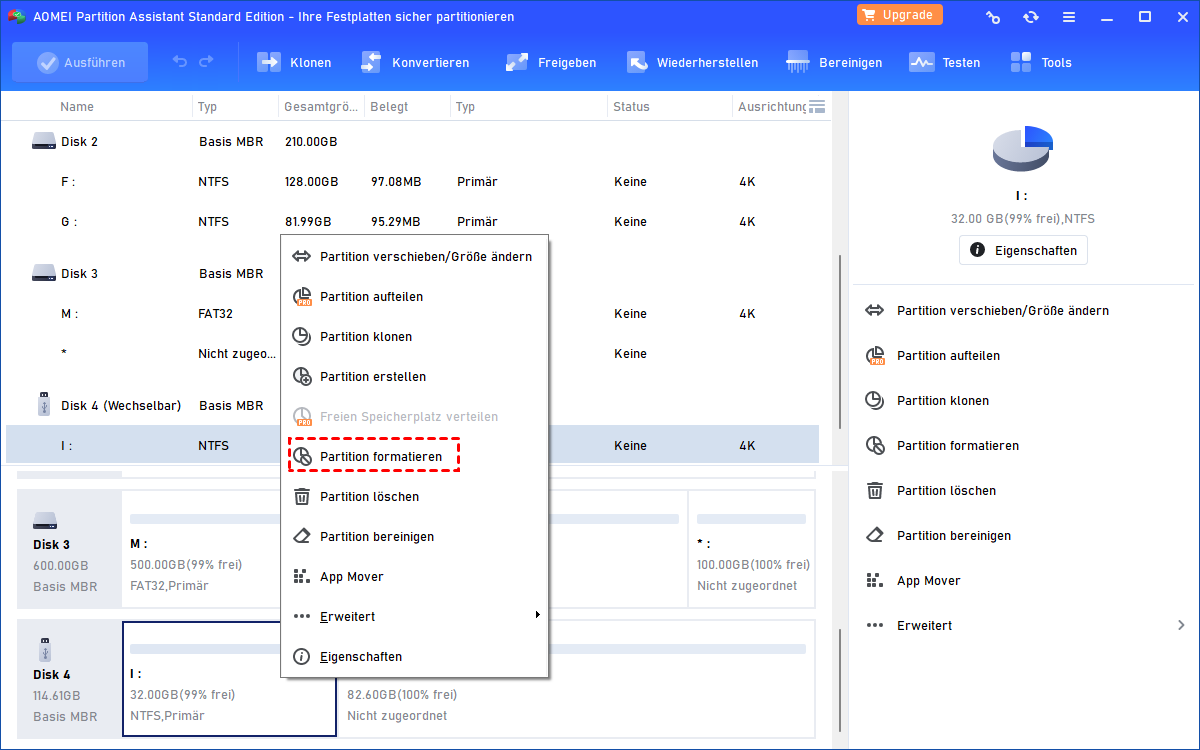Expand Erweitert chevron in right panel
This screenshot has height=750, width=1200.
pyautogui.click(x=1181, y=626)
